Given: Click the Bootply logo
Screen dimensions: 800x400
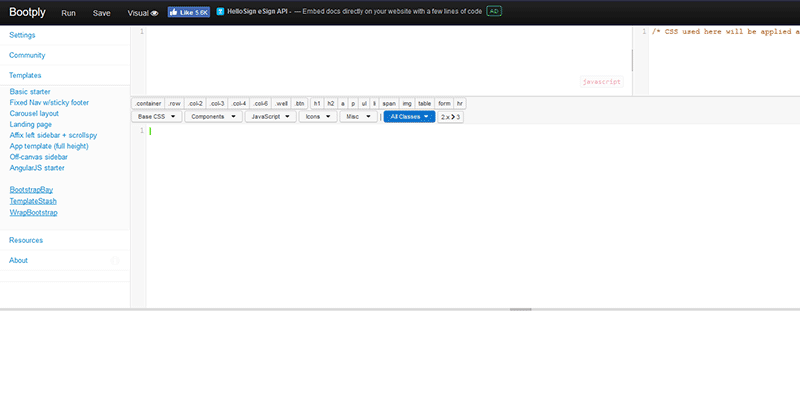Looking at the screenshot, I should tap(27, 12).
